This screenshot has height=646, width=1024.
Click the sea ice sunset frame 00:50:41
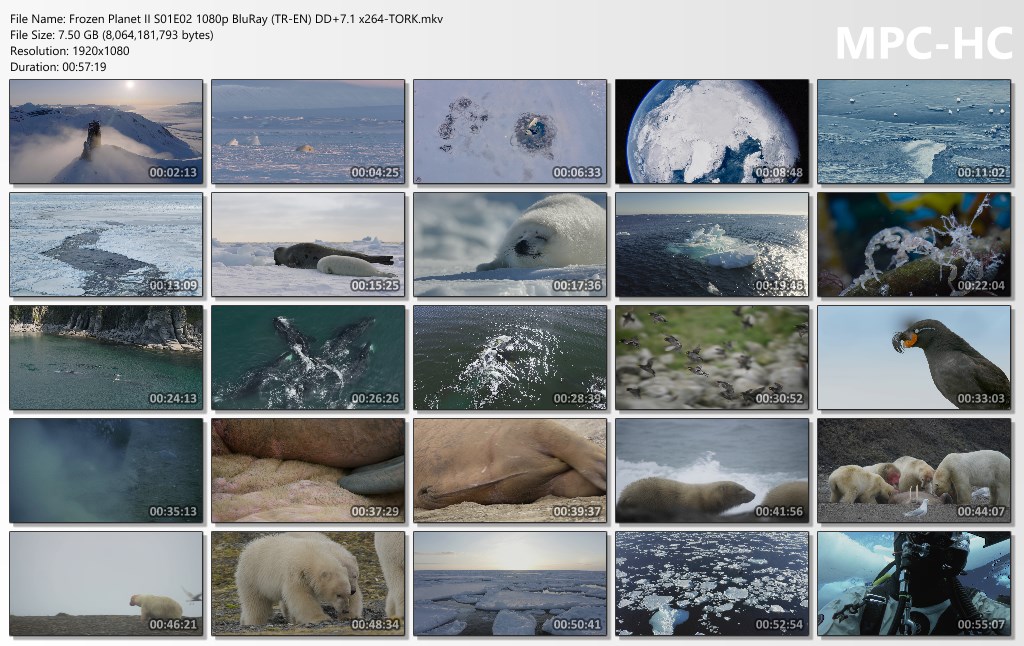click(510, 583)
